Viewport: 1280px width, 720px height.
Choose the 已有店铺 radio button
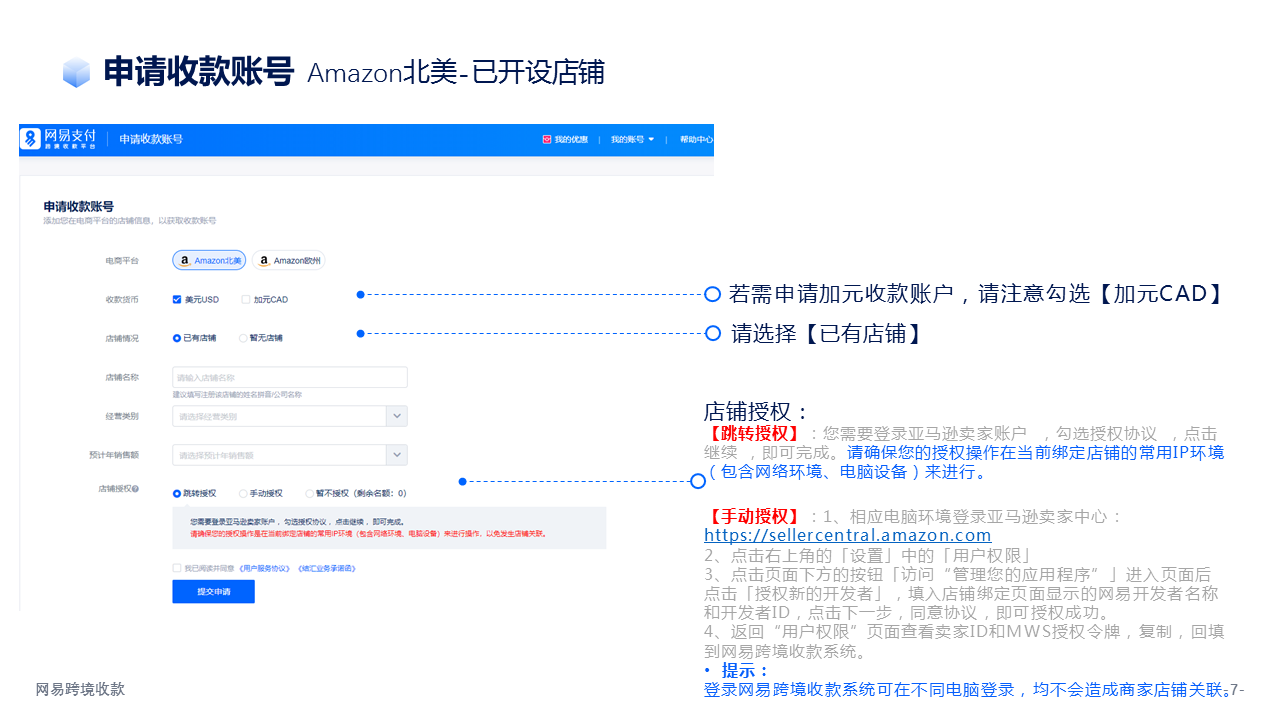pyautogui.click(x=177, y=338)
